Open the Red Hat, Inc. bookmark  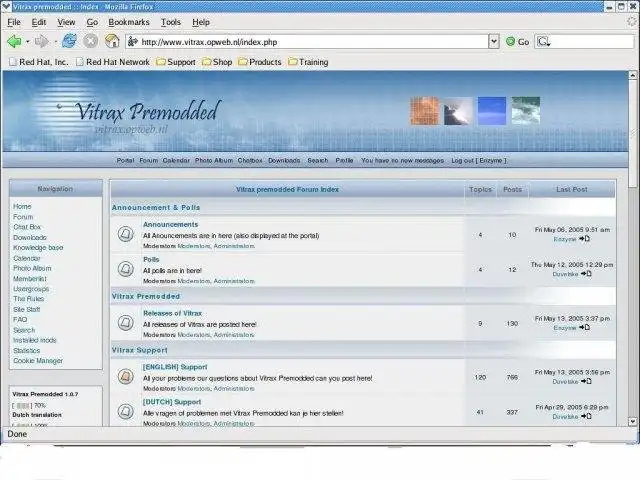coord(39,62)
